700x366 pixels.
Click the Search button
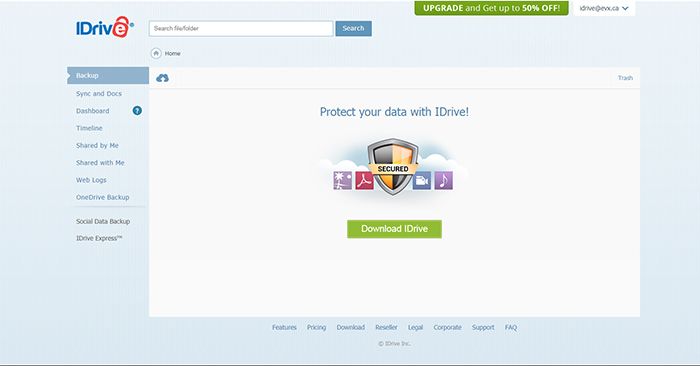coord(354,29)
